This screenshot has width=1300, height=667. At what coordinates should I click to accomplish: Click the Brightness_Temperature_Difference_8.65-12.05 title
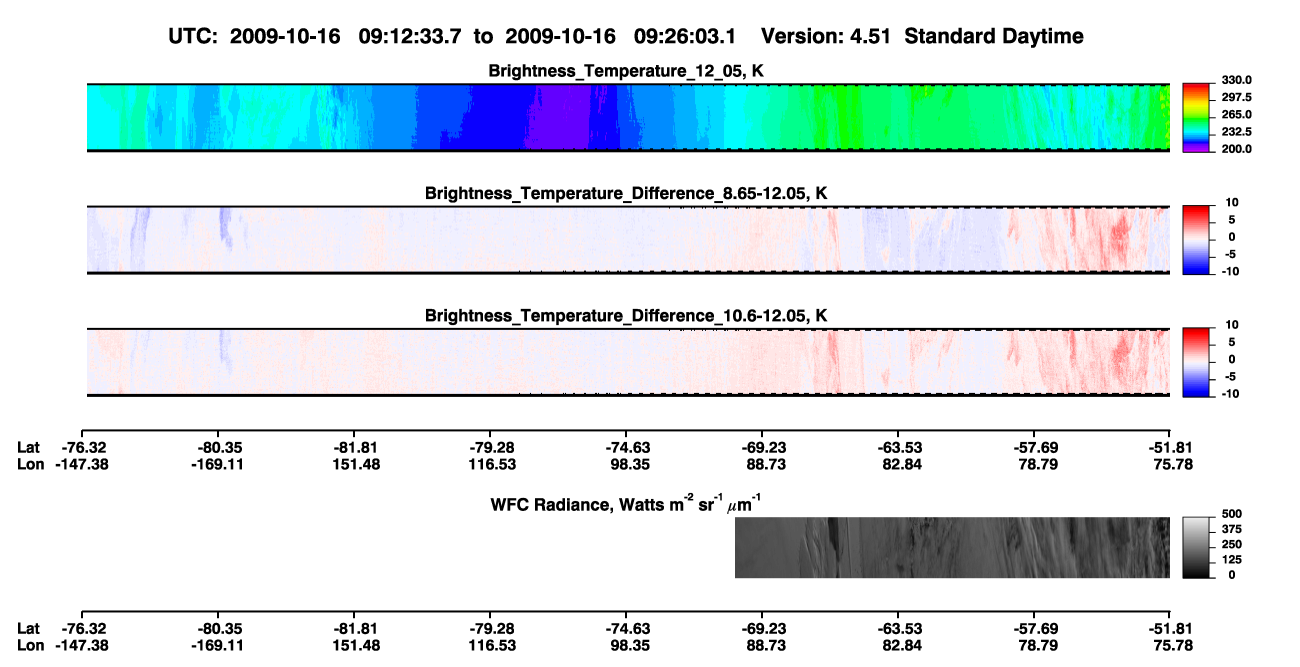[x=626, y=193]
